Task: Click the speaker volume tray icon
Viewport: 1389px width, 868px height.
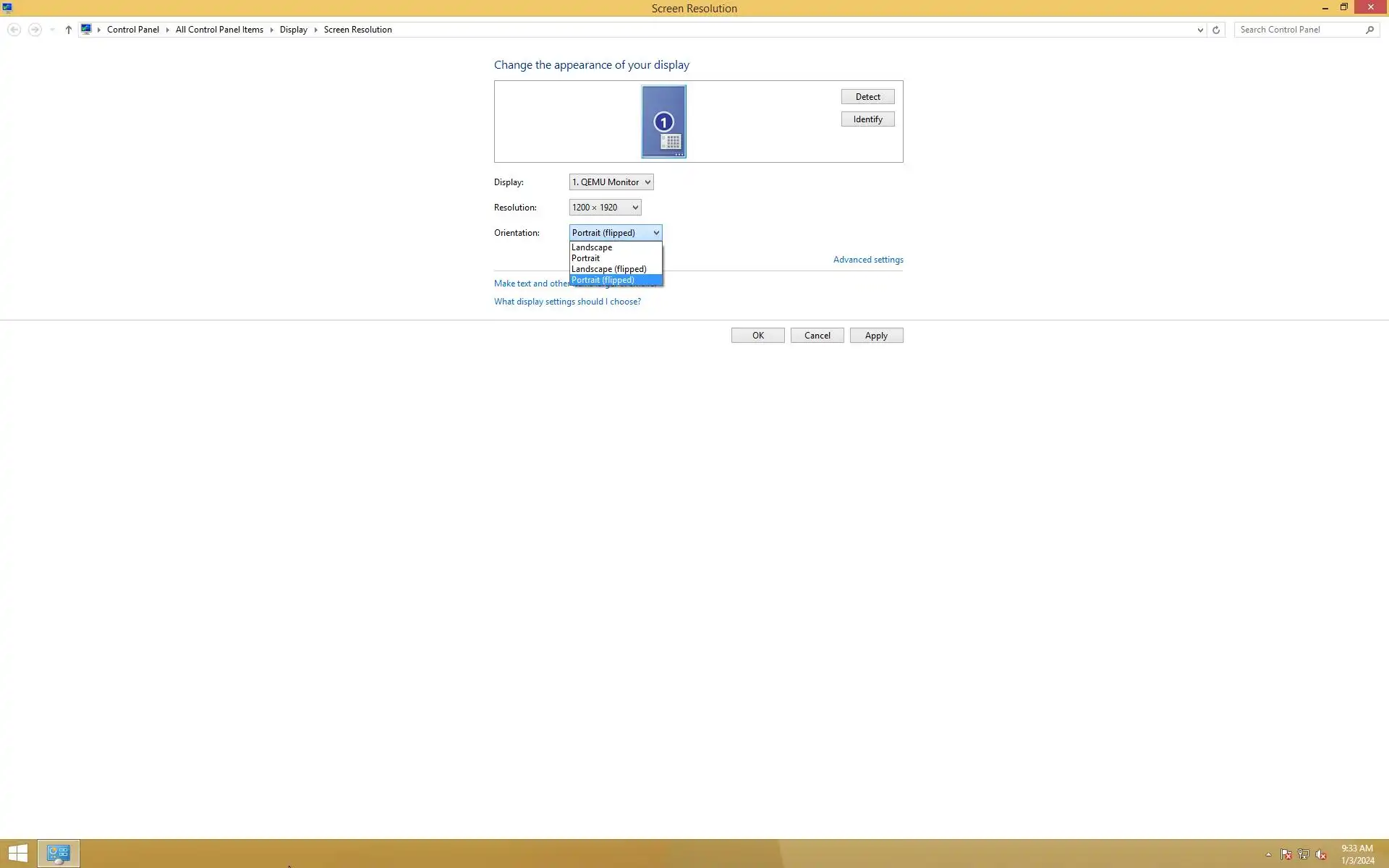Action: tap(1321, 854)
